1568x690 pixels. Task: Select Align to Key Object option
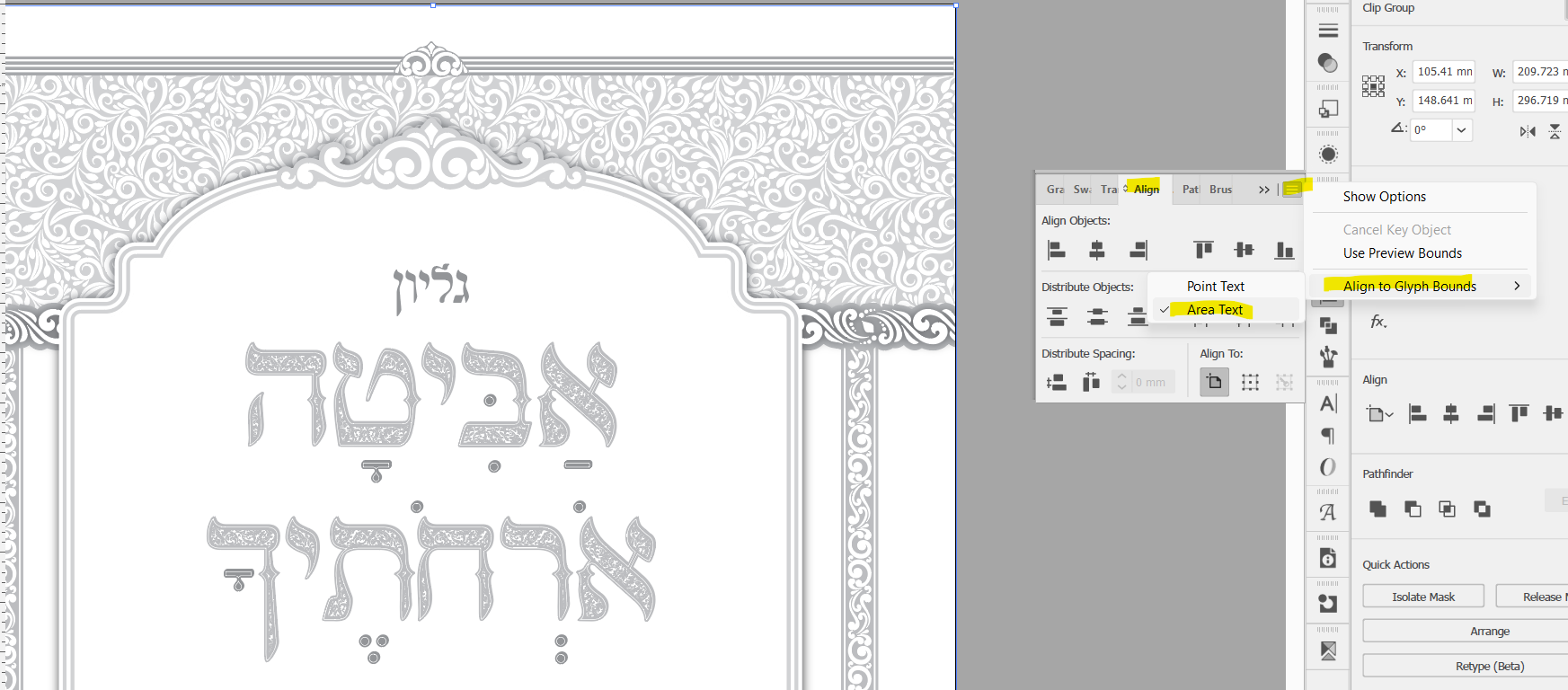coord(1285,383)
